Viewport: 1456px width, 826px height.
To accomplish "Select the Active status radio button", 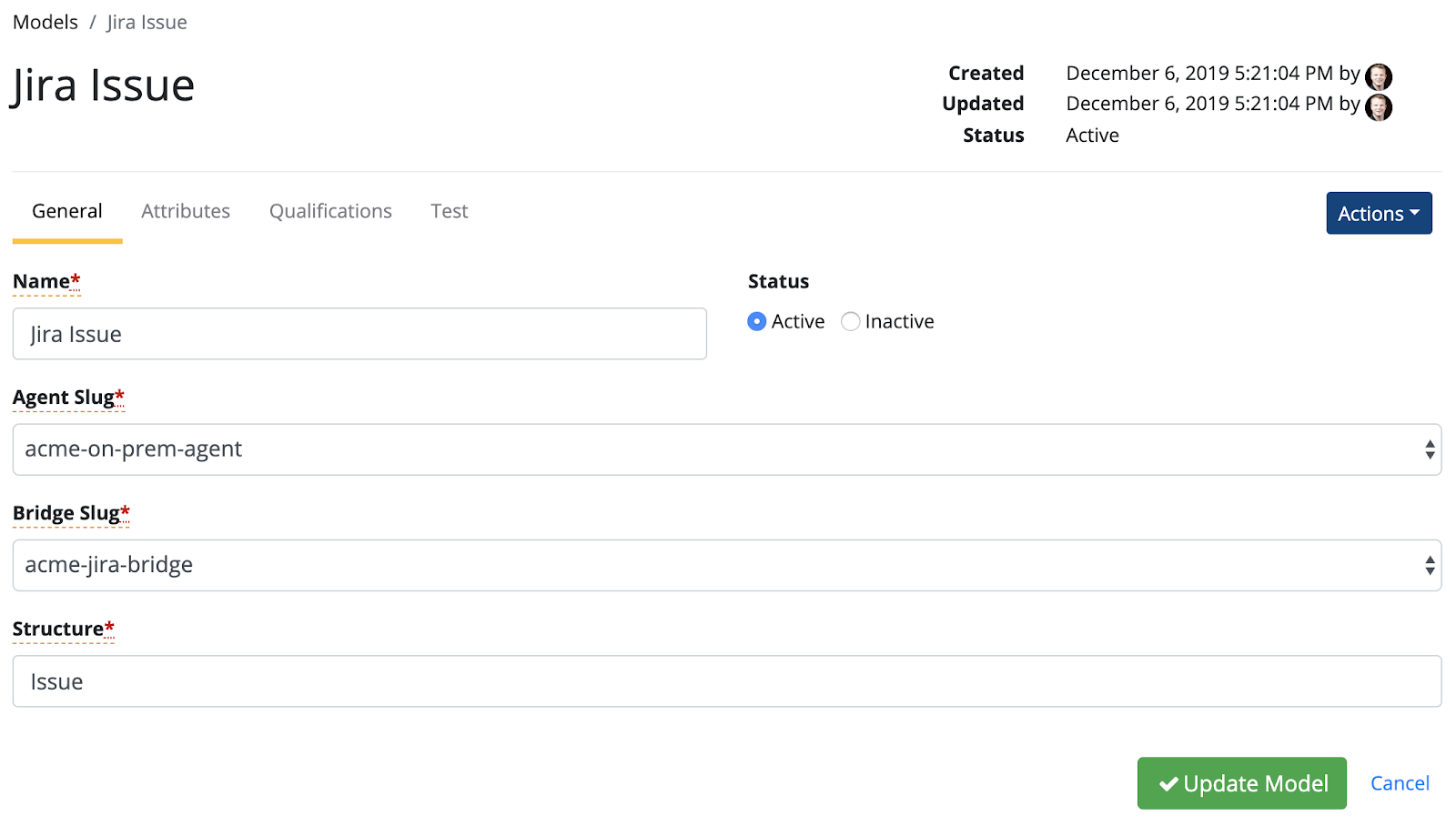I will (756, 321).
